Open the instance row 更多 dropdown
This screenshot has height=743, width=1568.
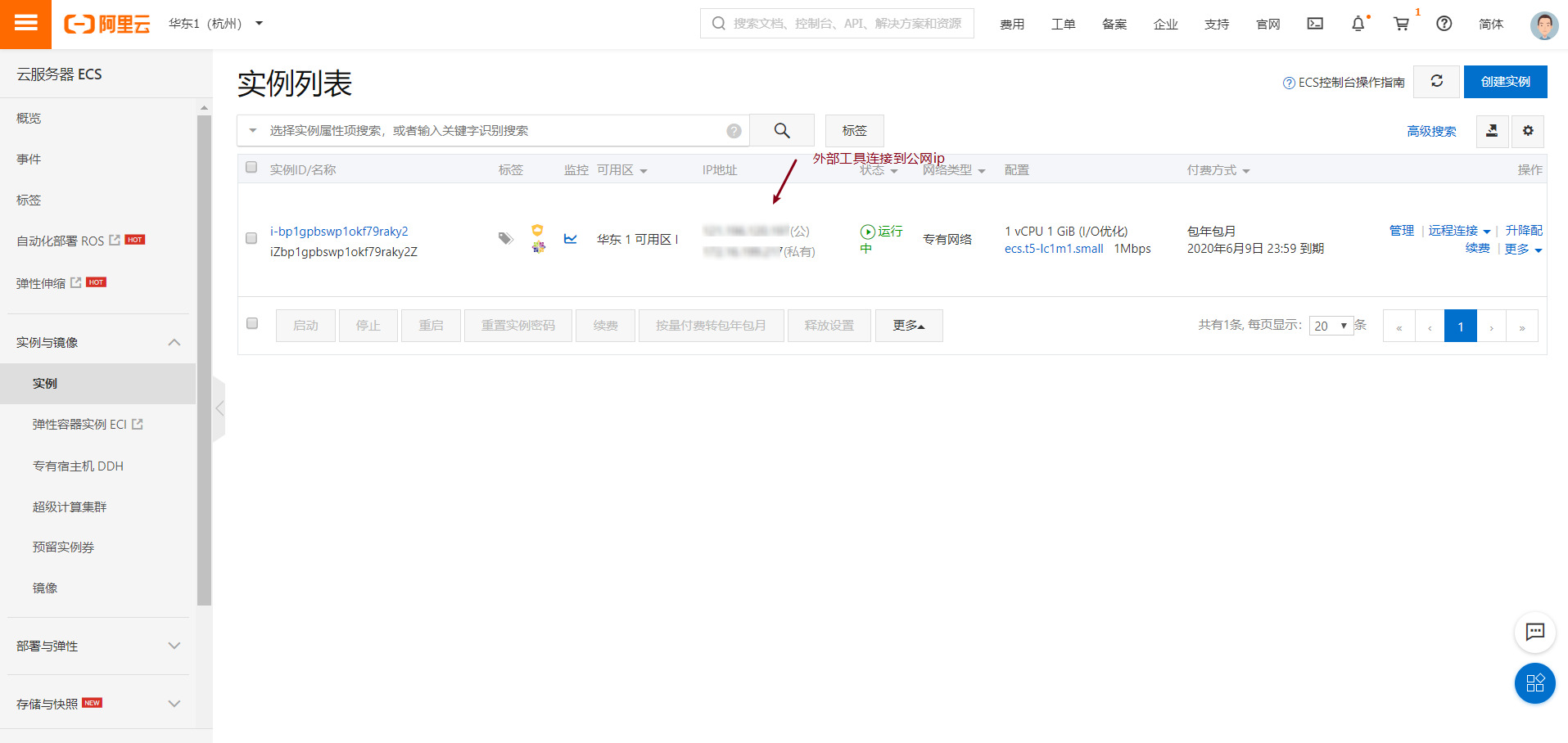click(1523, 249)
